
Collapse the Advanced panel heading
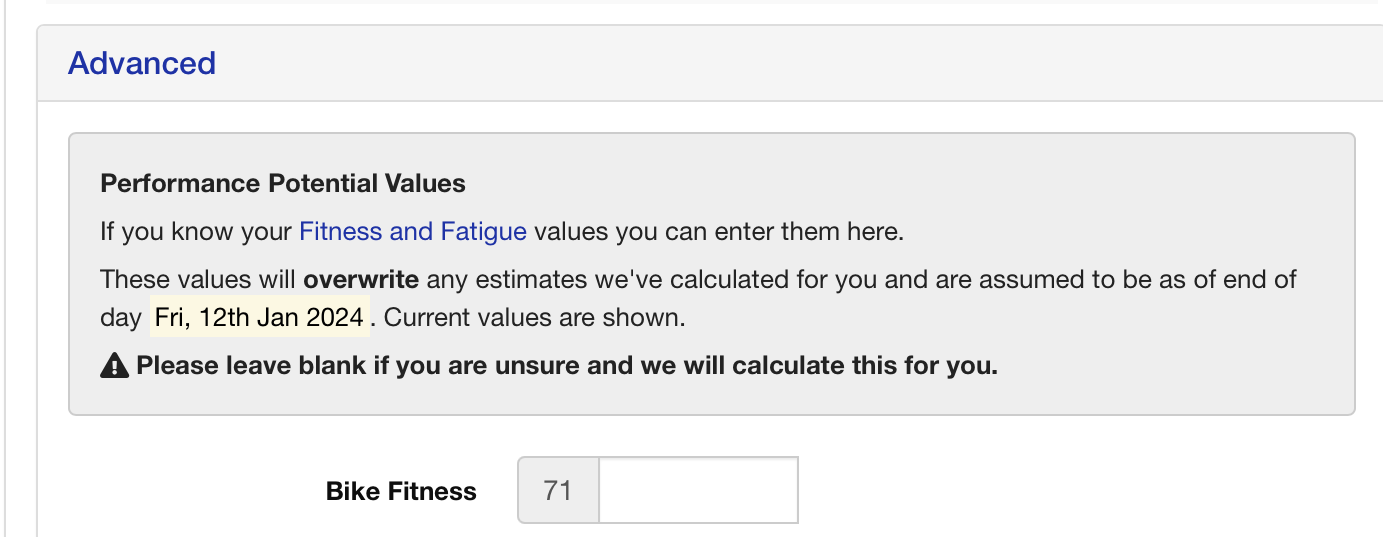pyautogui.click(x=142, y=63)
